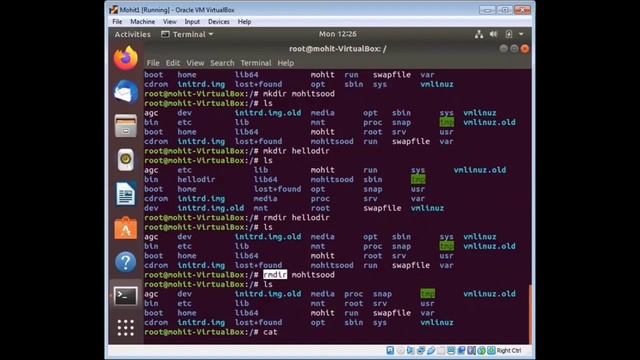Open the terminal window's File menu
The height and width of the screenshot is (360, 640).
(153, 63)
